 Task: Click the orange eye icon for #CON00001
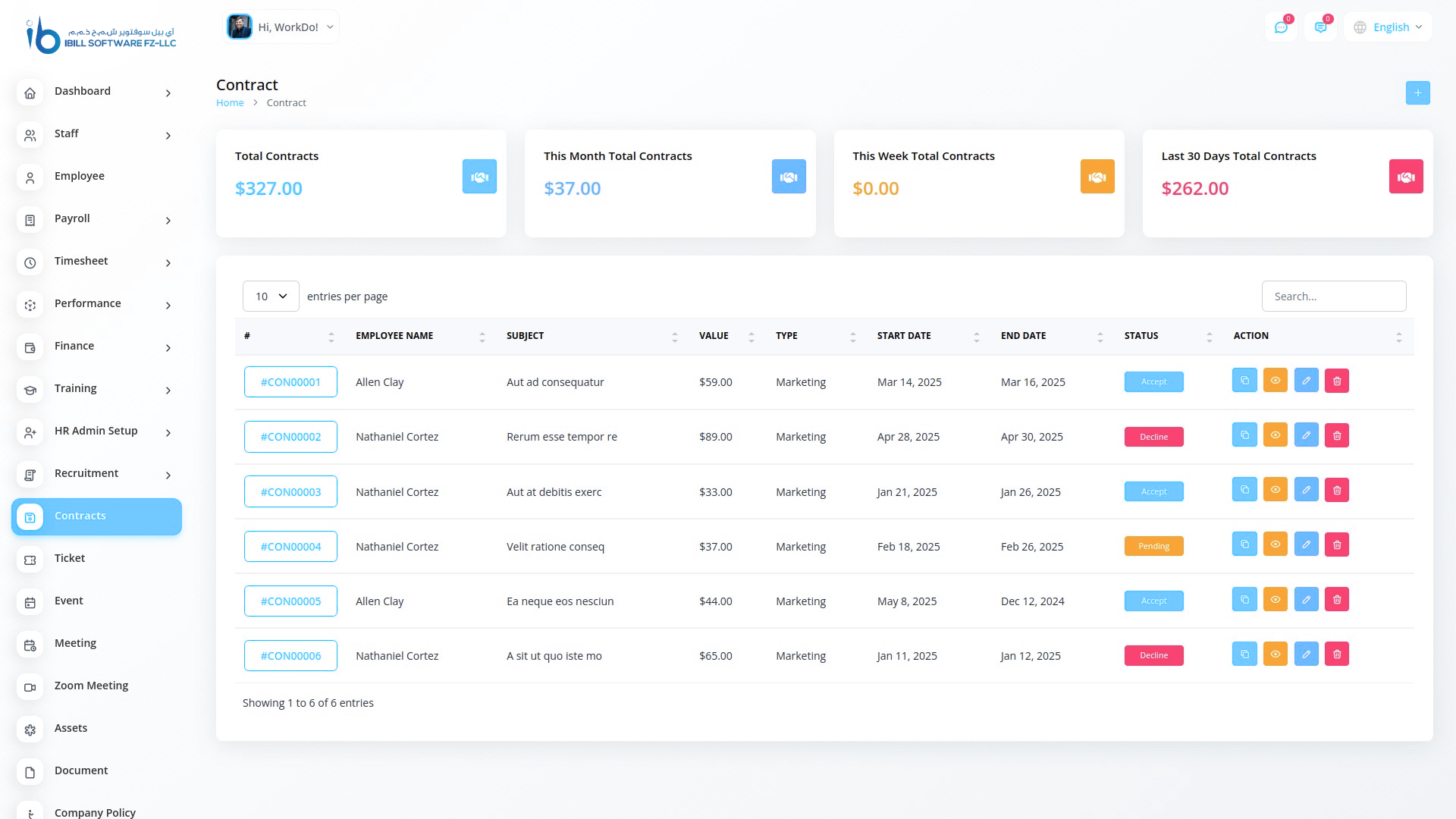point(1276,381)
